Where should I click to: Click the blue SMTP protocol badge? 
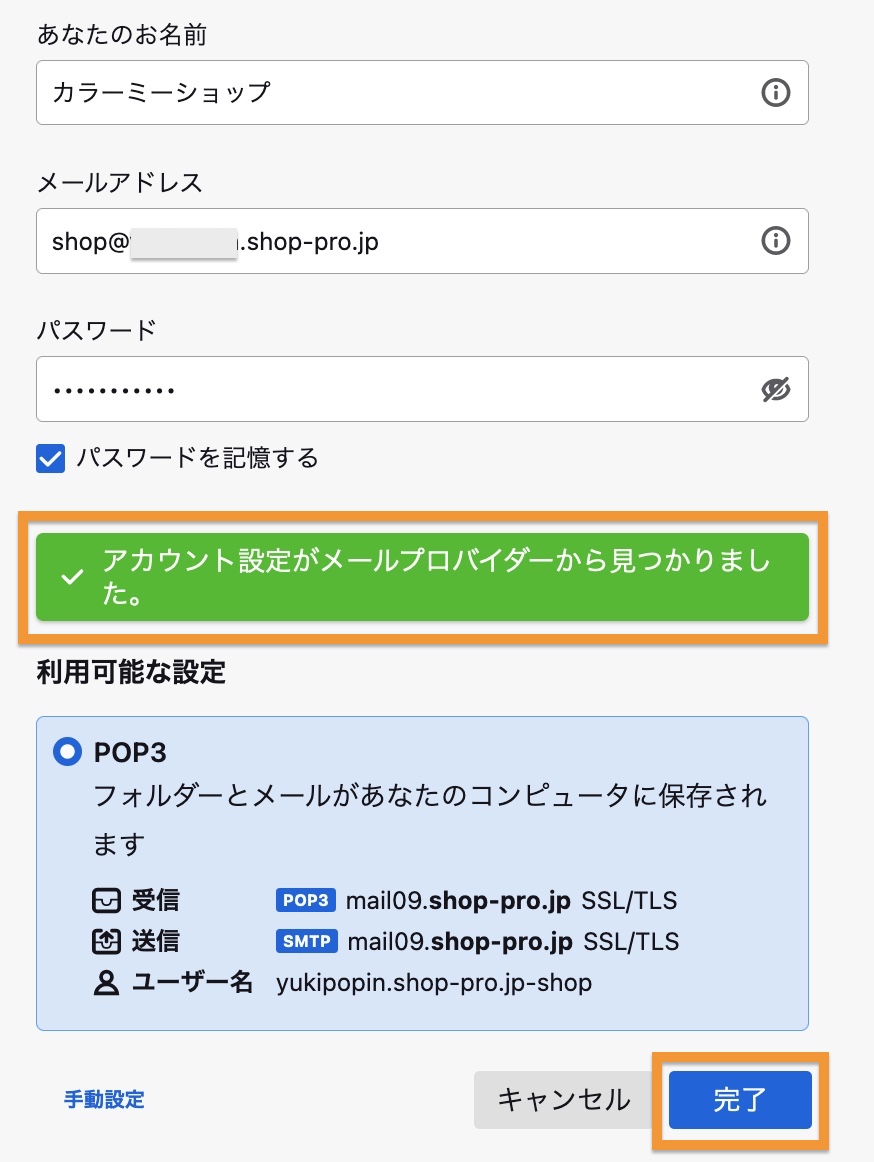coord(306,942)
